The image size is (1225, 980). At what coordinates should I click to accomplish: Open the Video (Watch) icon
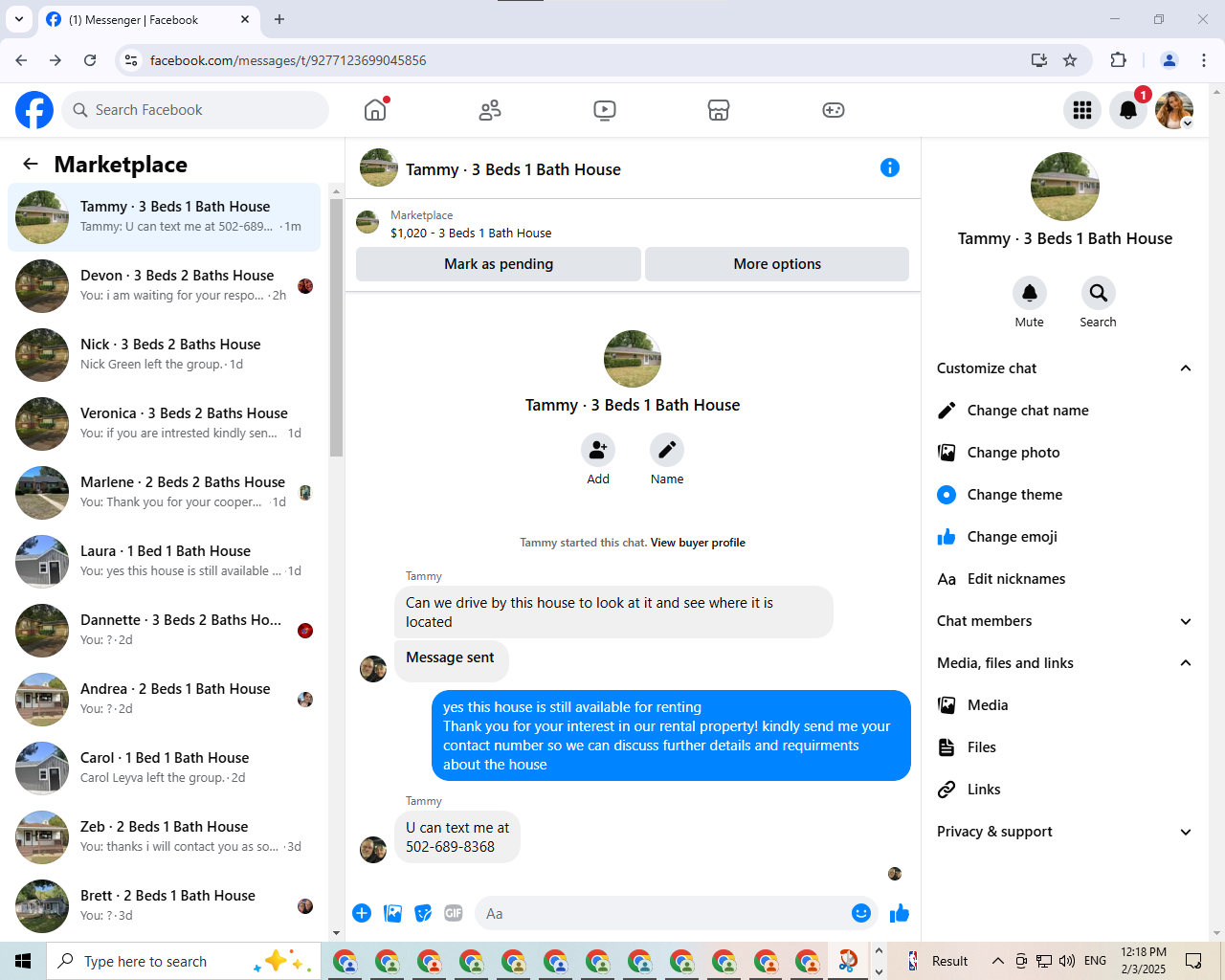(x=605, y=110)
